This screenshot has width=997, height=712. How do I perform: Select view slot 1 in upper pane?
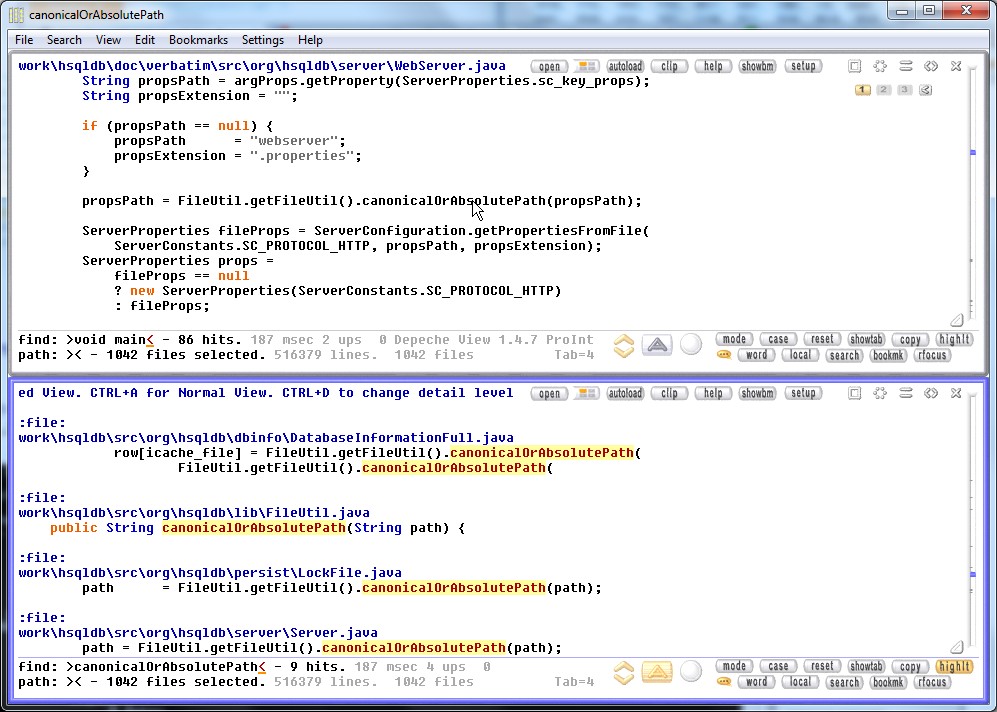pyautogui.click(x=862, y=90)
